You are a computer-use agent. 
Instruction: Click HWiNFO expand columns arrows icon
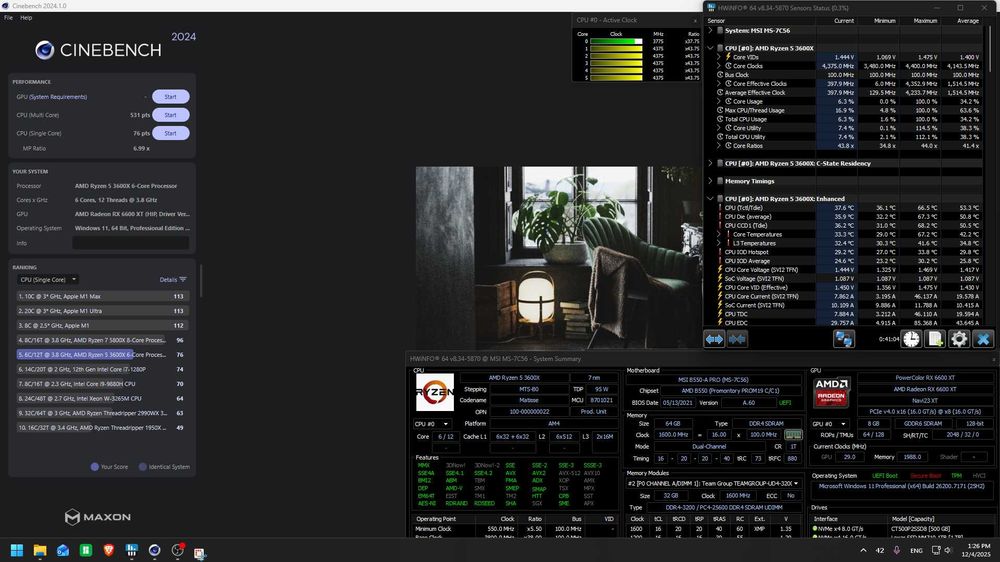[714, 339]
